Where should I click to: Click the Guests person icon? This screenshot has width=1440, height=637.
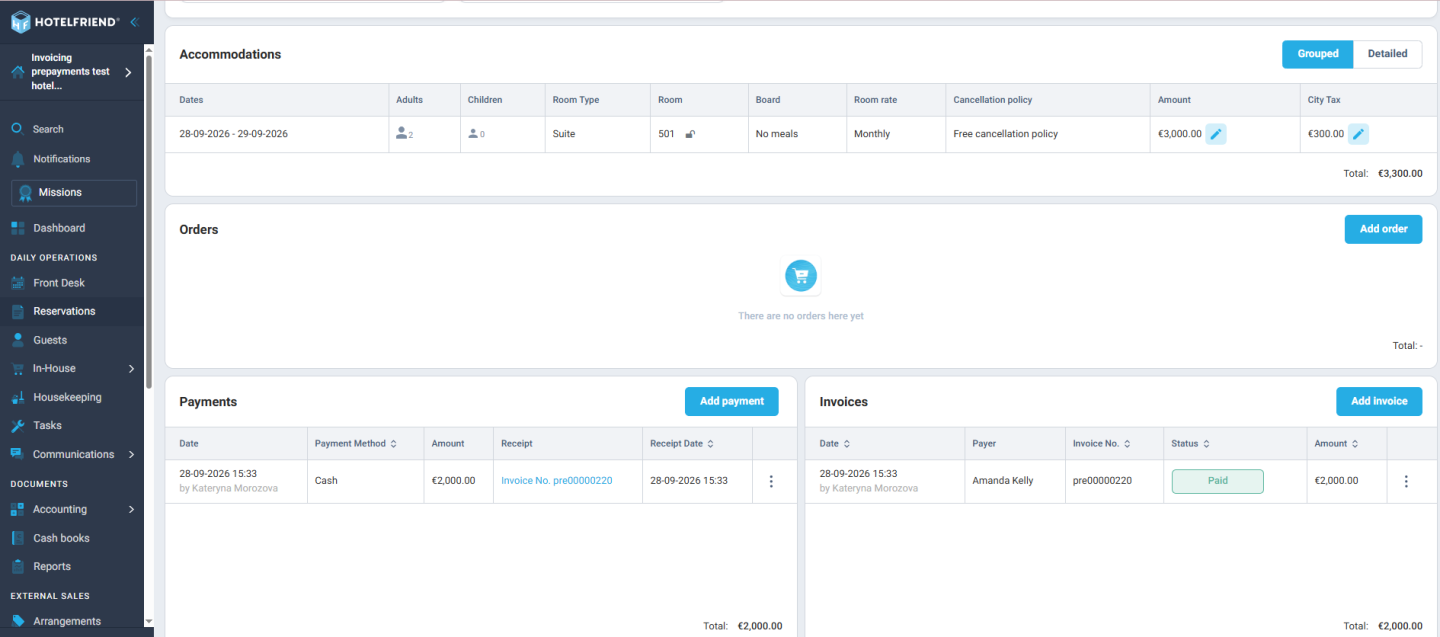point(17,340)
